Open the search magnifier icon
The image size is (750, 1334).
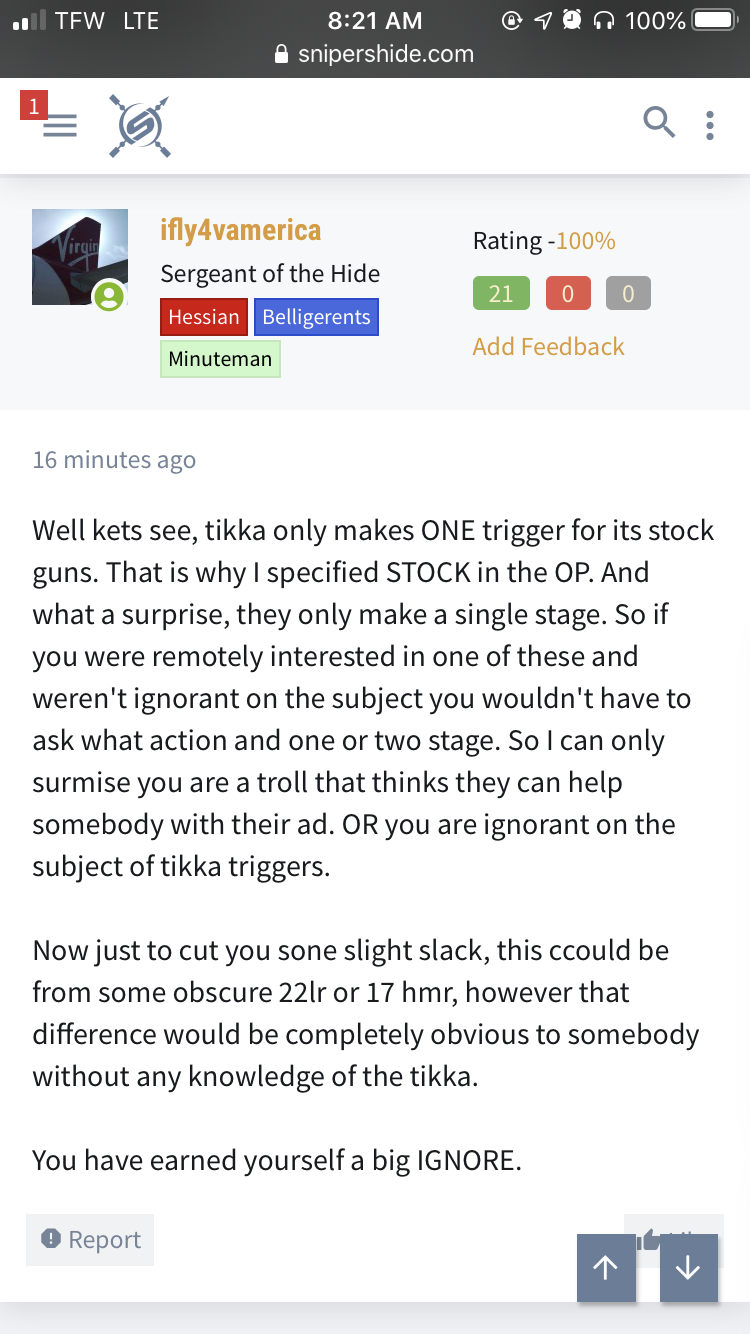(659, 123)
